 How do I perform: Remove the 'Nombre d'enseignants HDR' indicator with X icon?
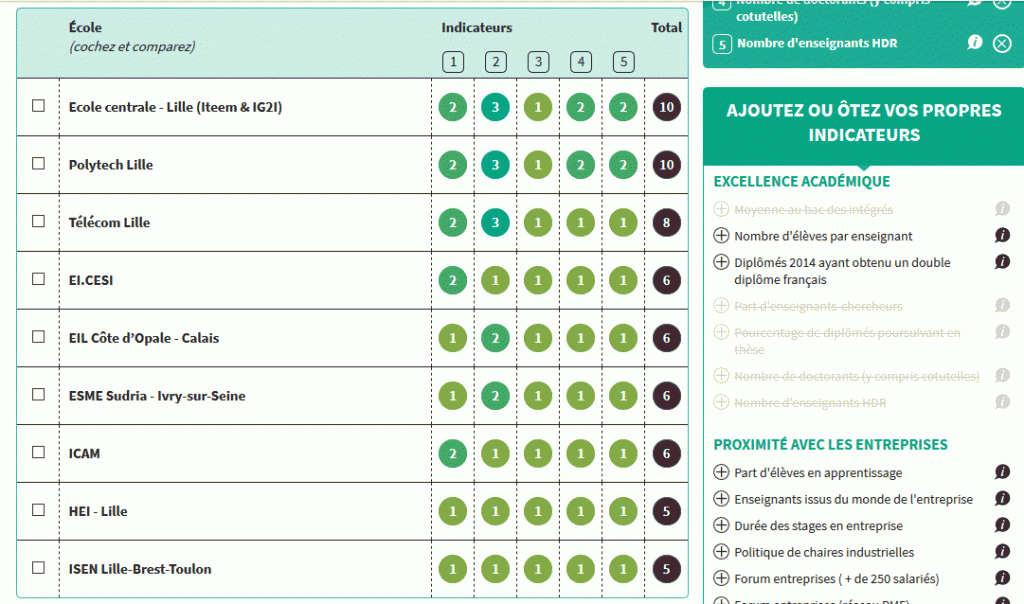click(1002, 43)
